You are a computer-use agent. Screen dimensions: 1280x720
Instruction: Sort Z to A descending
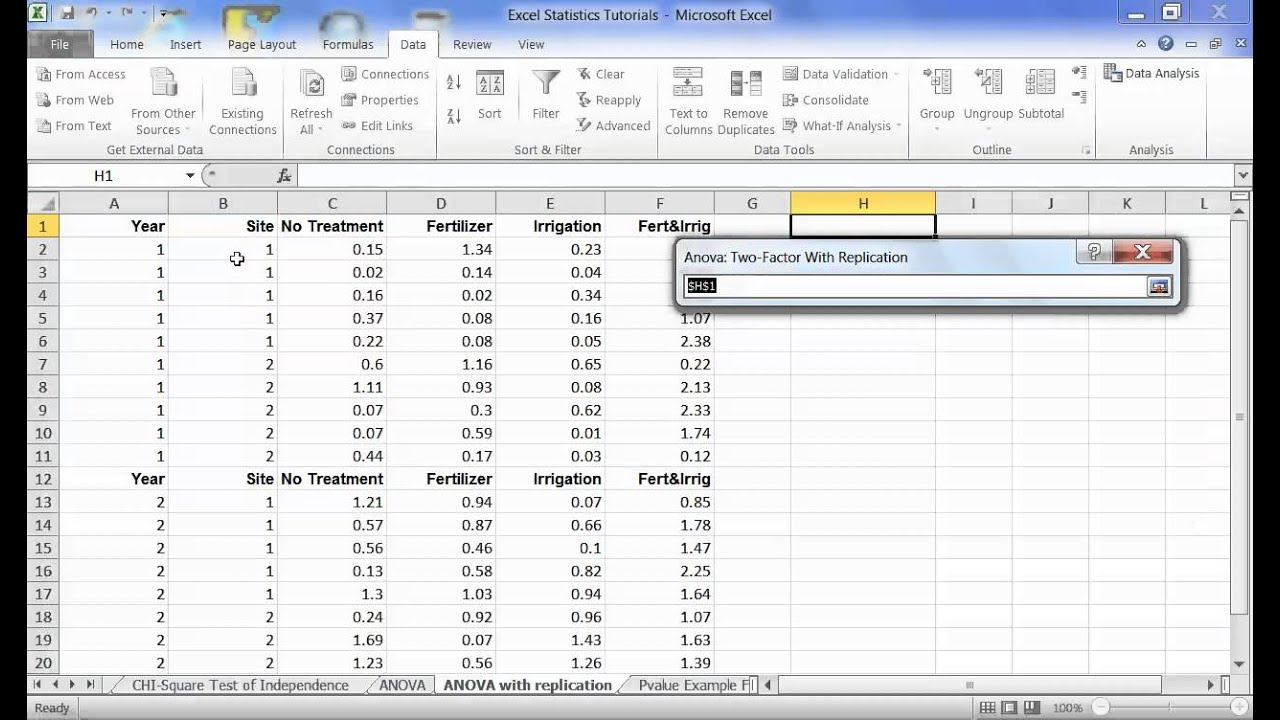click(x=453, y=115)
